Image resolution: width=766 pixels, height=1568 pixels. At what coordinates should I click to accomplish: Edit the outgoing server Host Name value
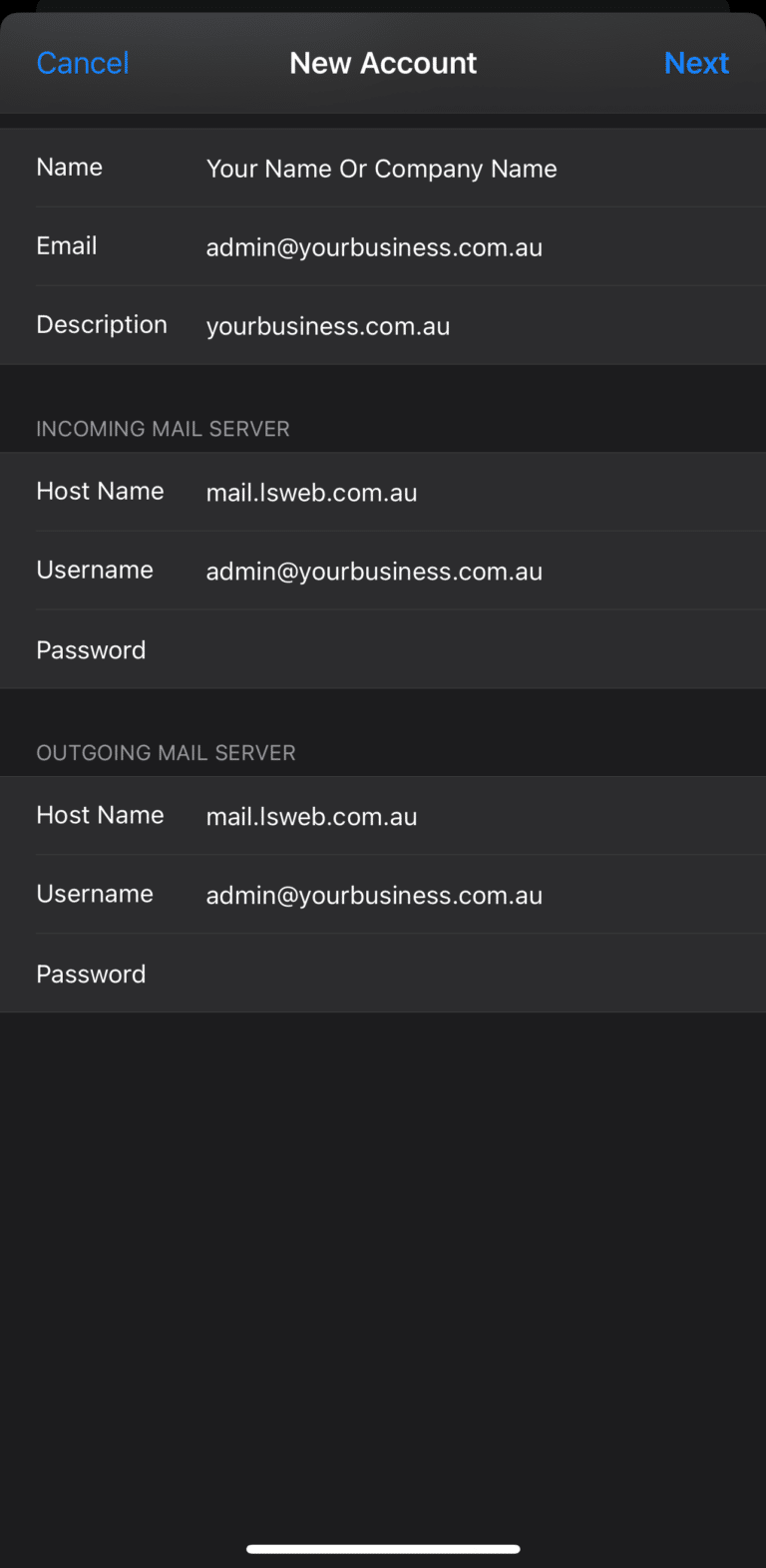[x=311, y=817]
